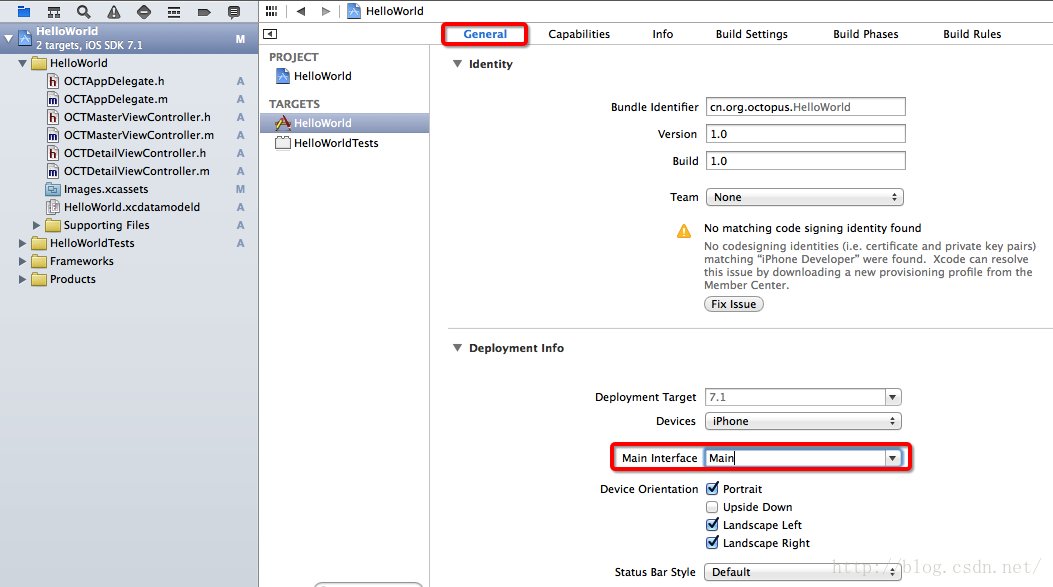Toggle the Landscape Right checkbox

[x=712, y=543]
